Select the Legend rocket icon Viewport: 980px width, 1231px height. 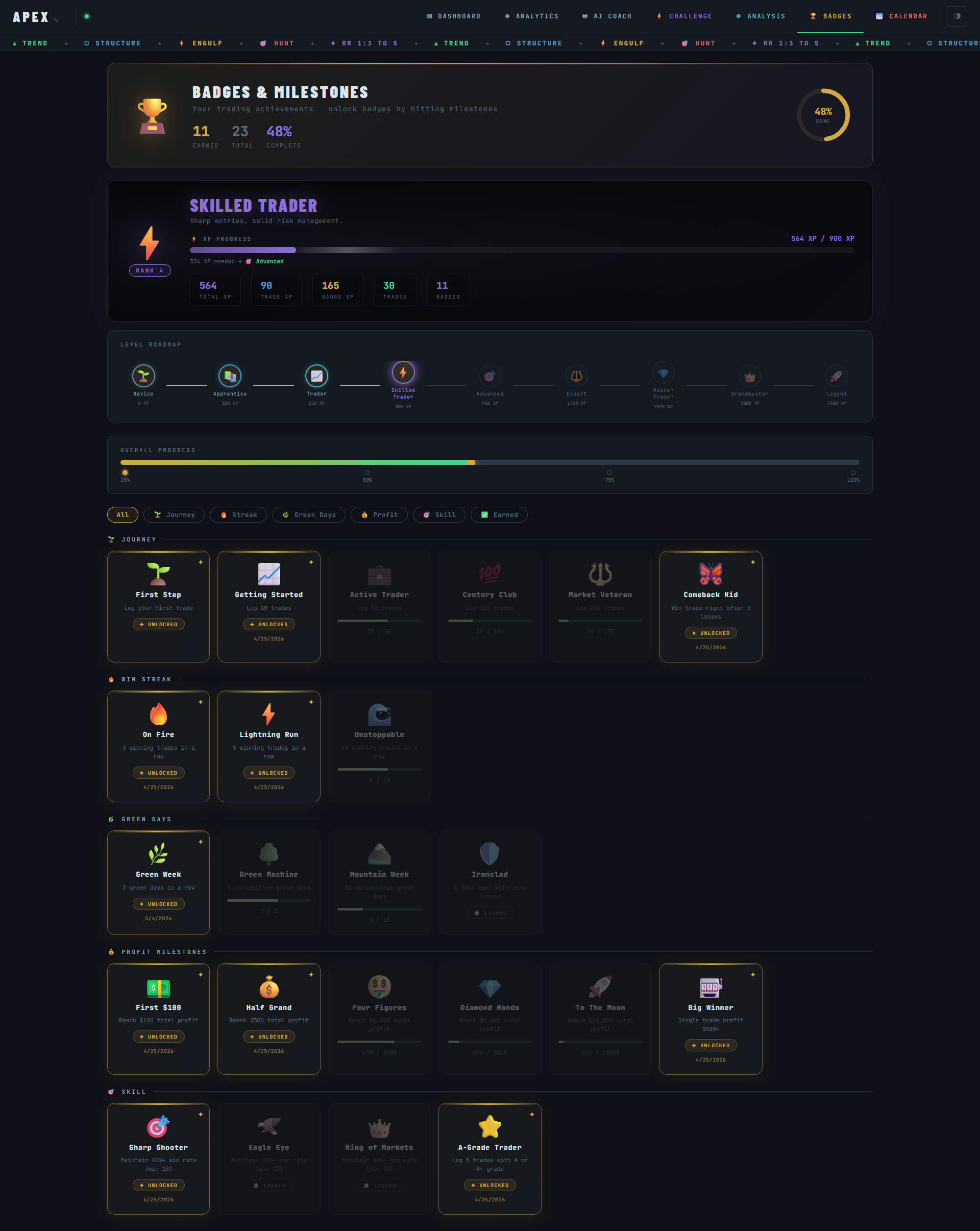click(x=836, y=376)
